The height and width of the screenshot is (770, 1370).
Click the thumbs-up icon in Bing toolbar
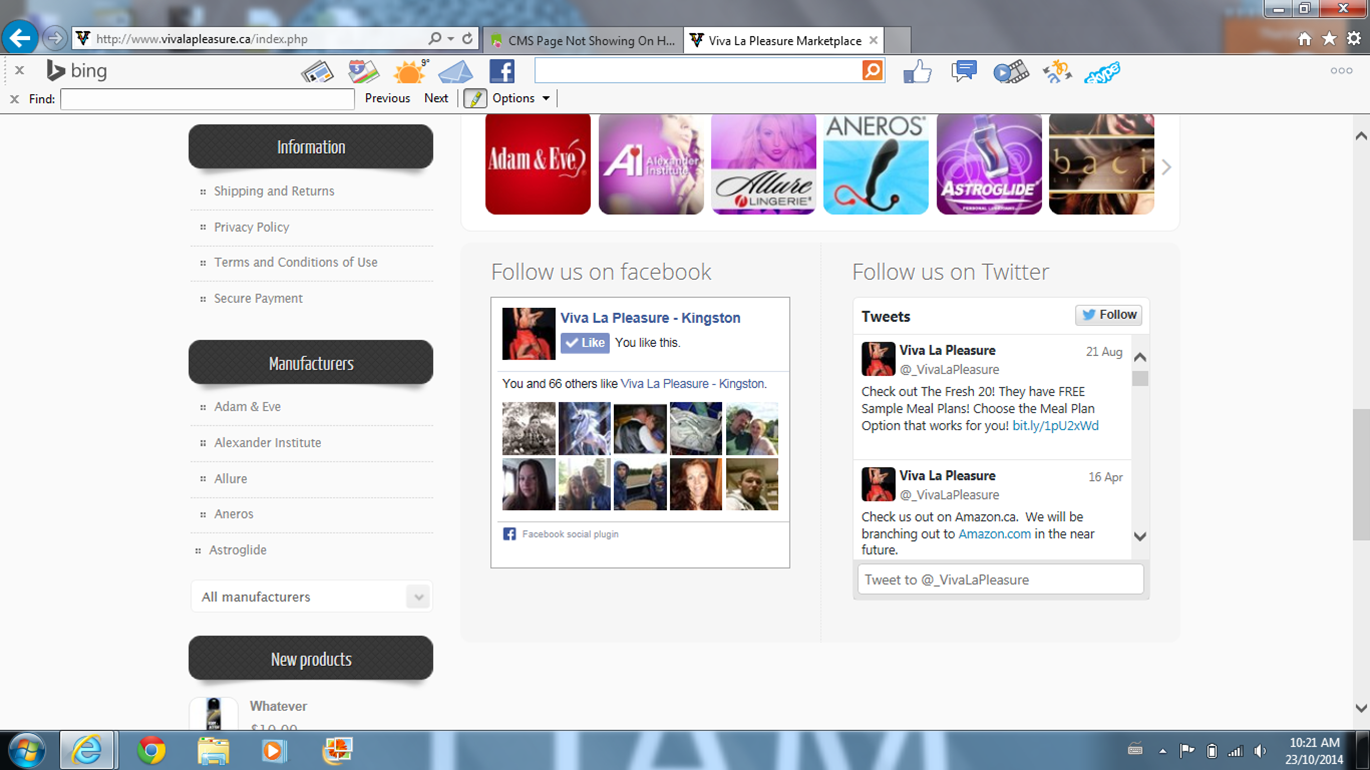917,71
